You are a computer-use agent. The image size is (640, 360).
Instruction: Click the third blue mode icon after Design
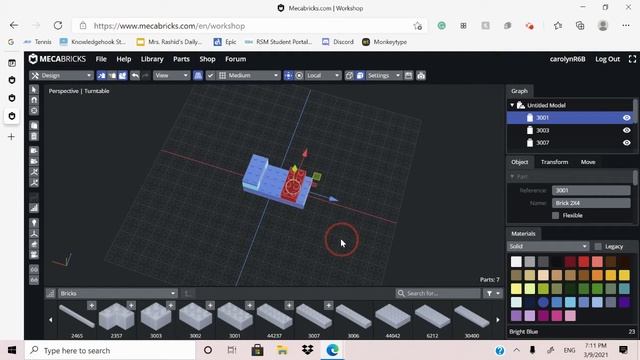coord(122,76)
